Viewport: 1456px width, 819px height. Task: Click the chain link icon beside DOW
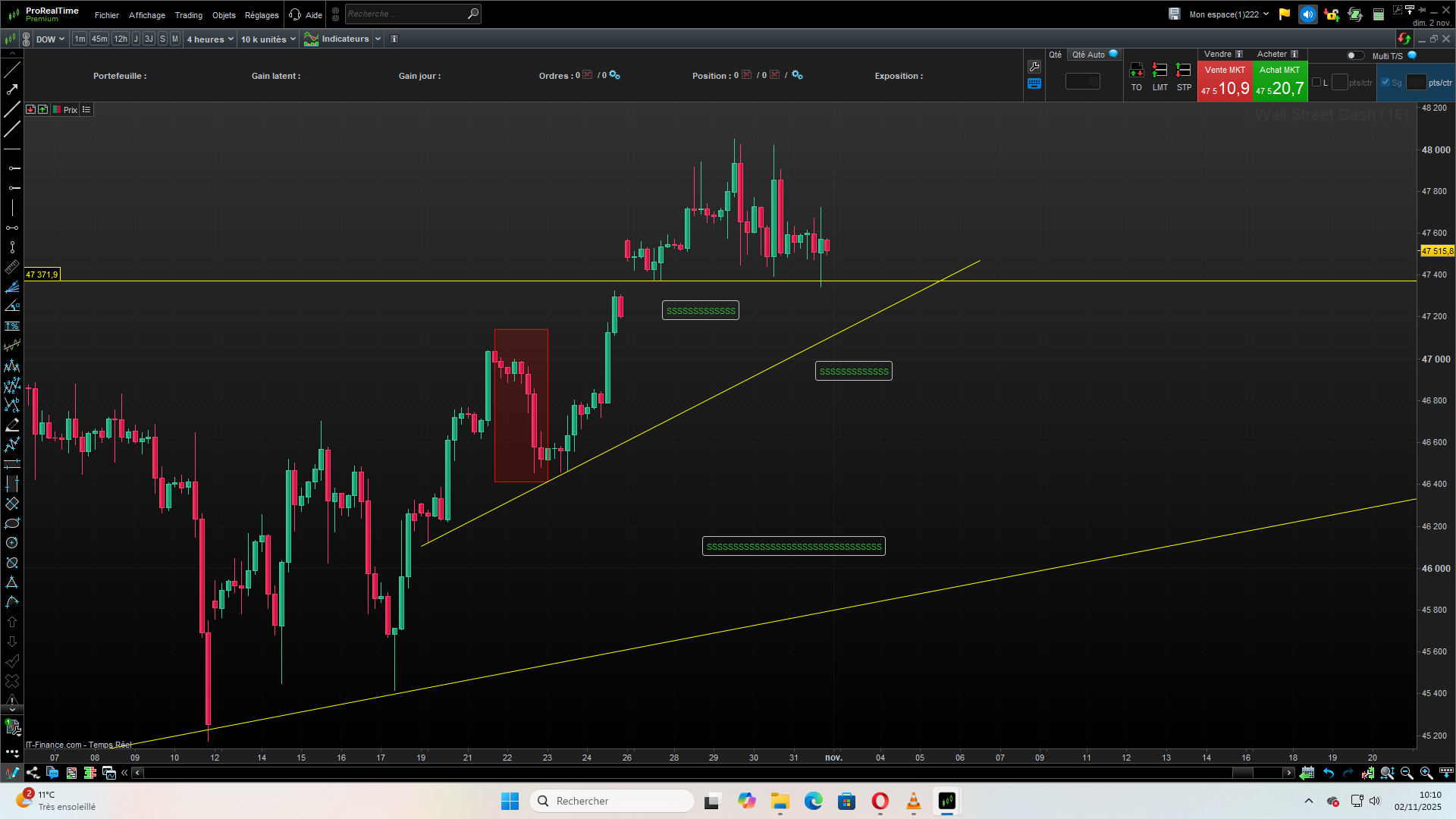[x=27, y=39]
